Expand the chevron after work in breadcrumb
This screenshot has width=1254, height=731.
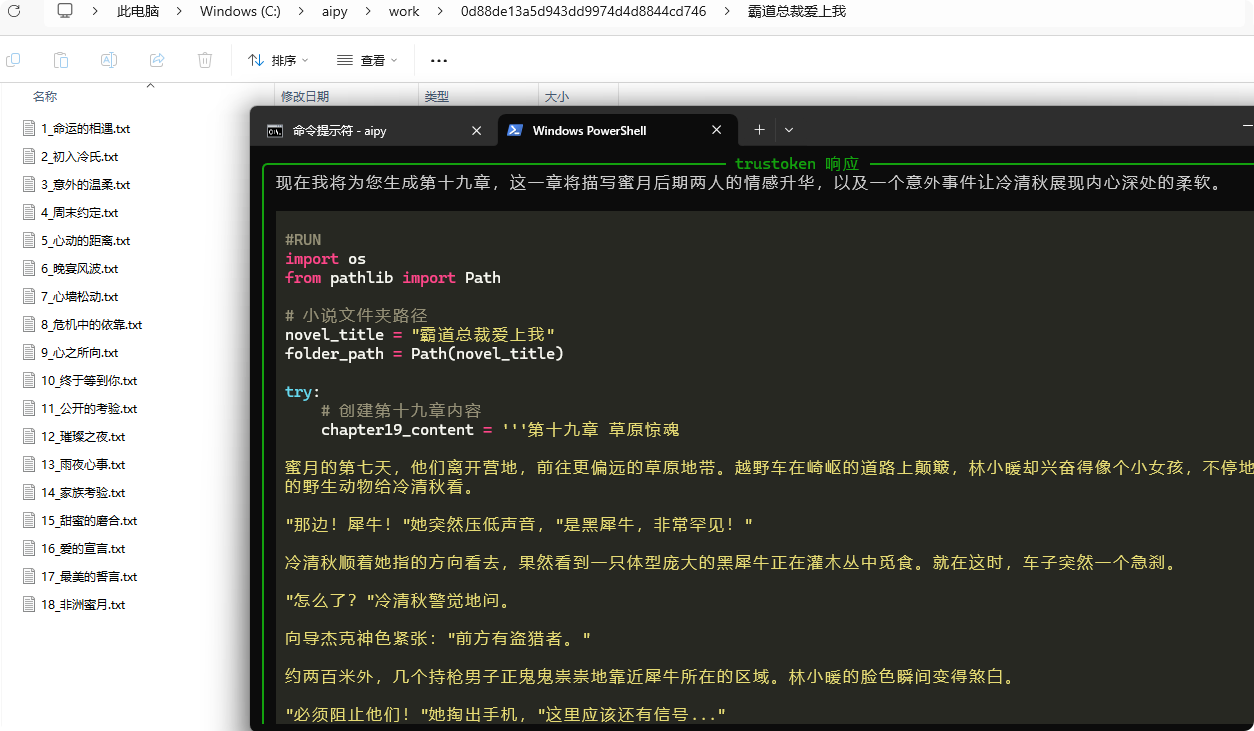click(x=441, y=12)
